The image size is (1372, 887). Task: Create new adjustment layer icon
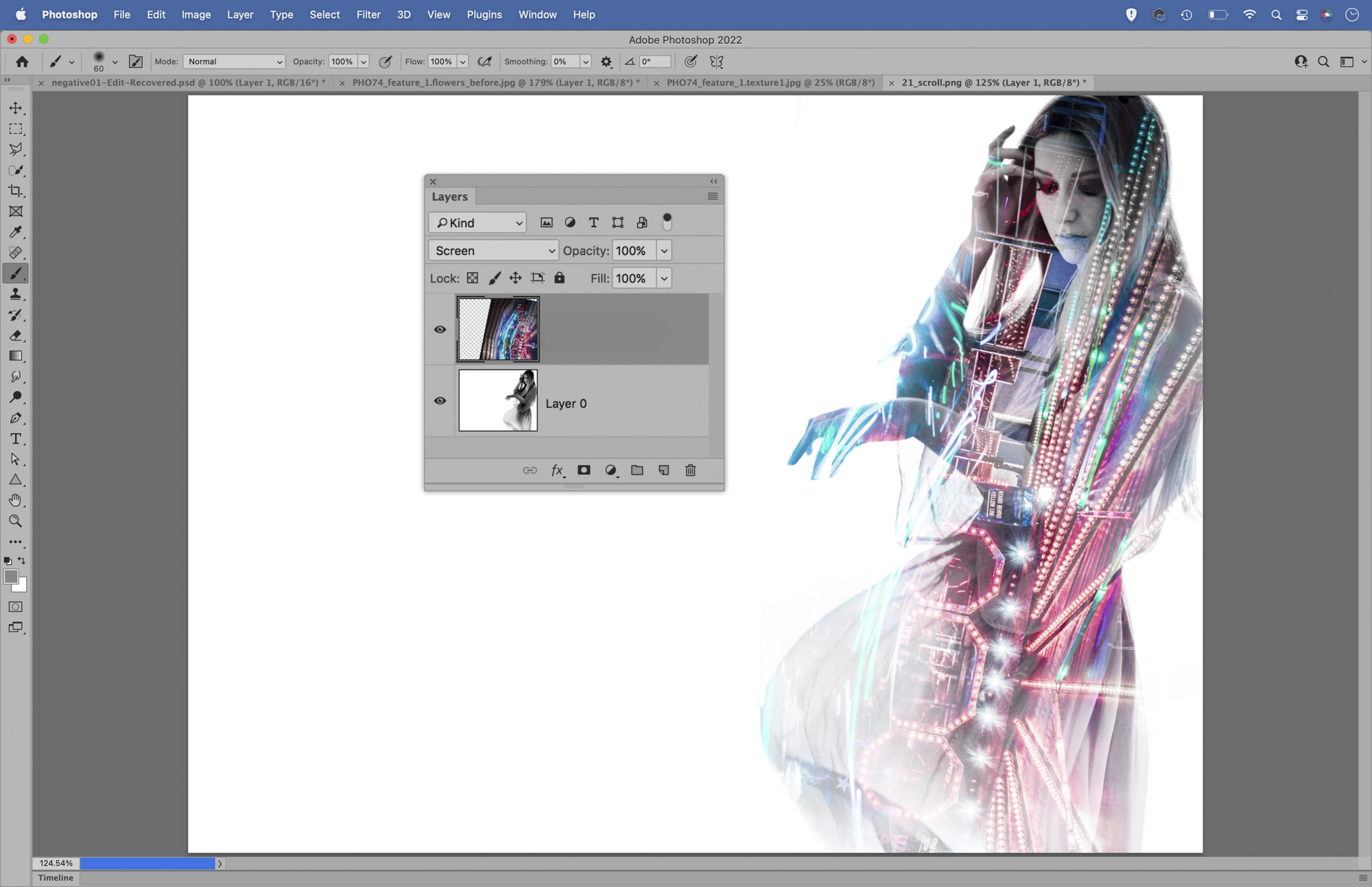click(611, 470)
